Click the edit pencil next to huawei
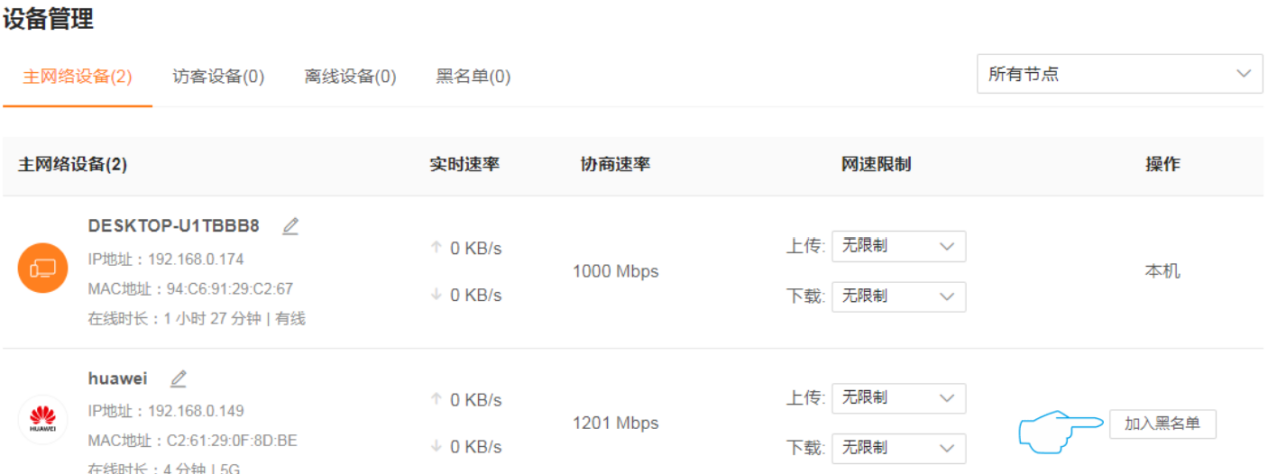Screen dimensions: 1268x474 pyautogui.click(x=178, y=378)
